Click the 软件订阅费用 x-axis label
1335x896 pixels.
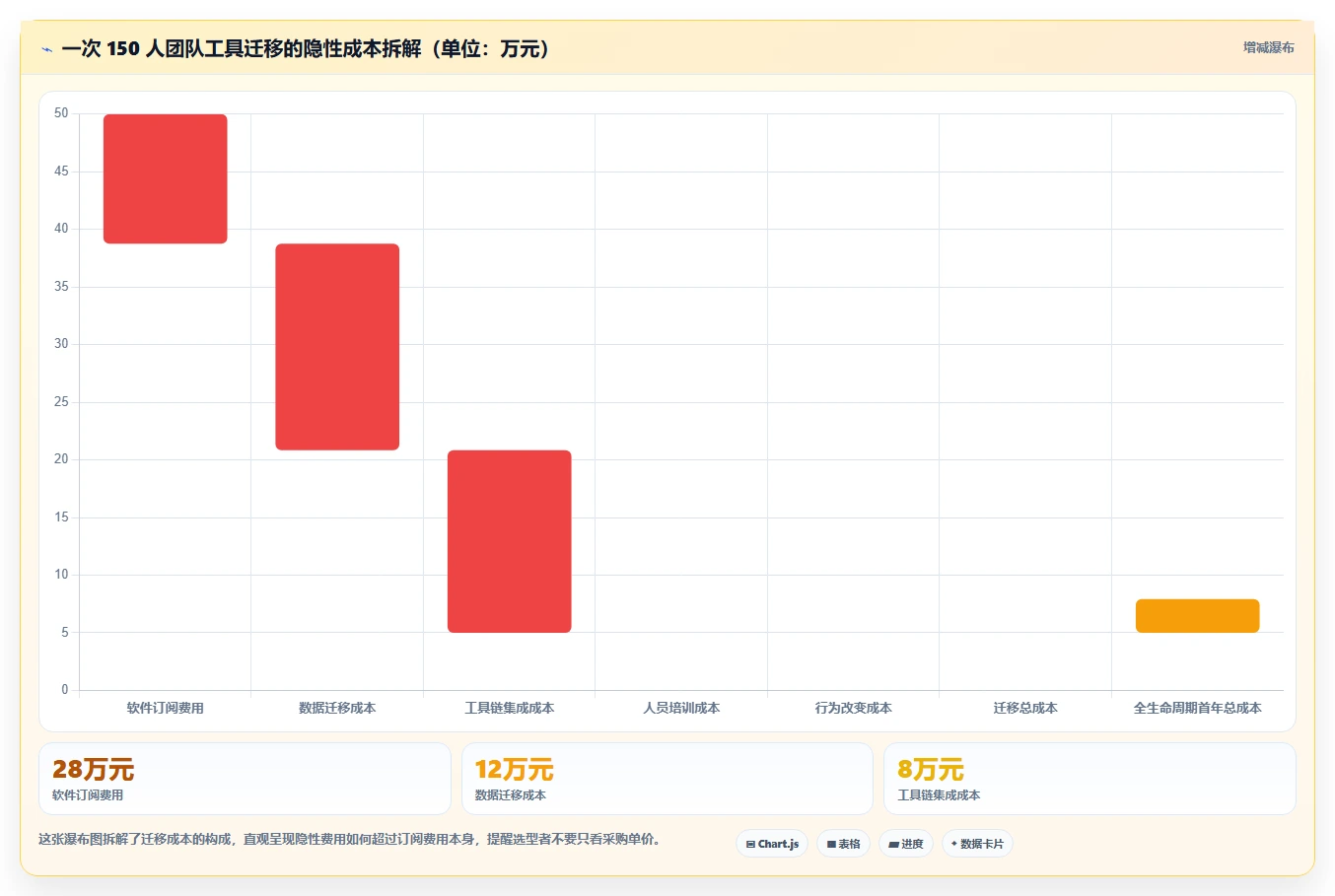pos(166,708)
